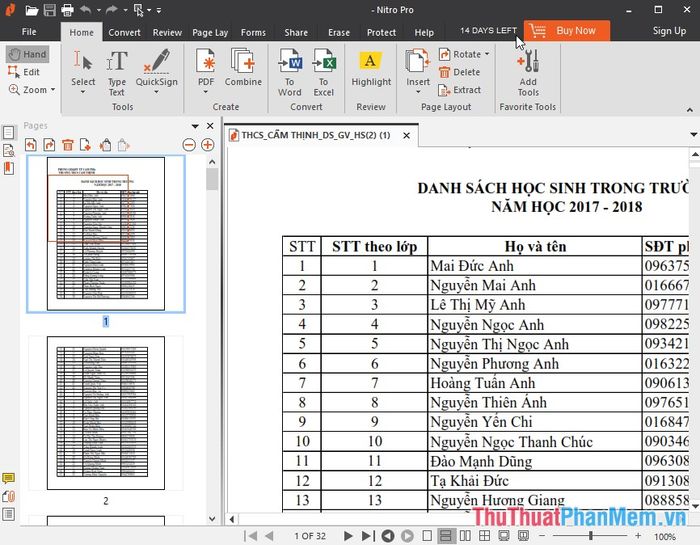Click the Buy Now button
700x545 pixels.
567,31
